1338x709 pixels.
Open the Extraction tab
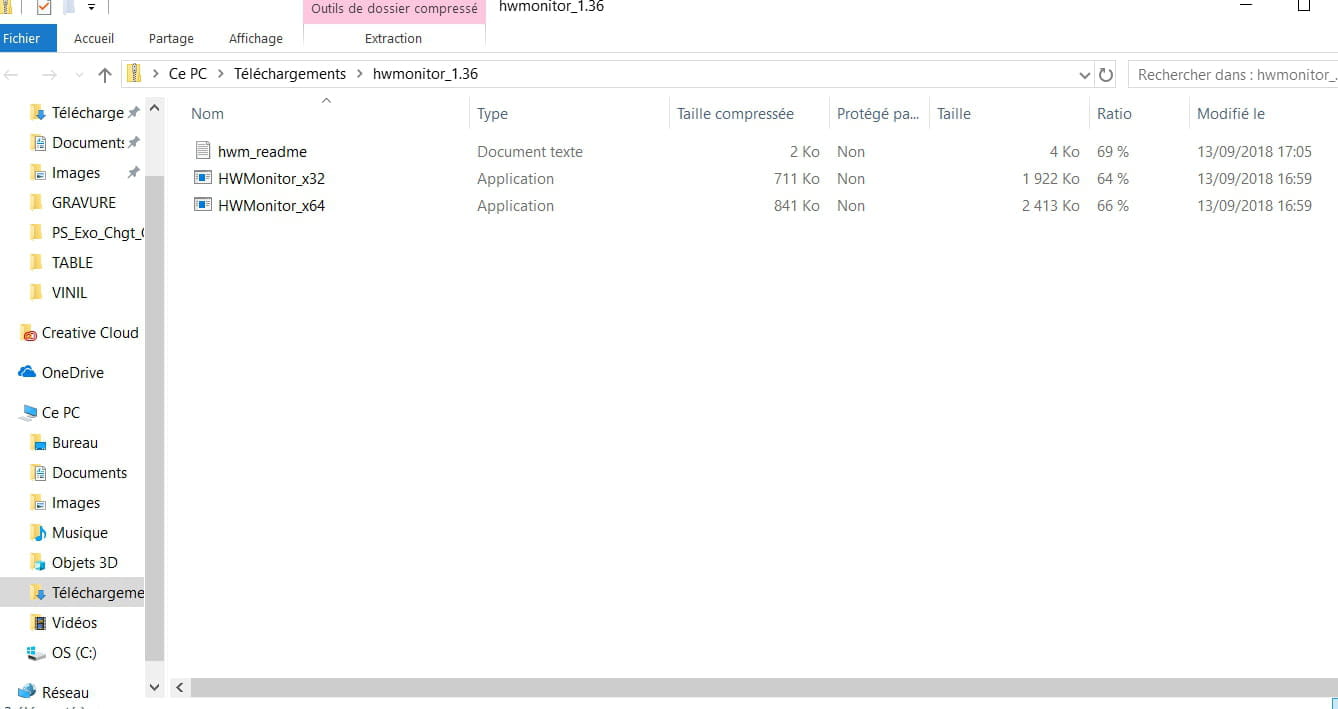point(394,38)
